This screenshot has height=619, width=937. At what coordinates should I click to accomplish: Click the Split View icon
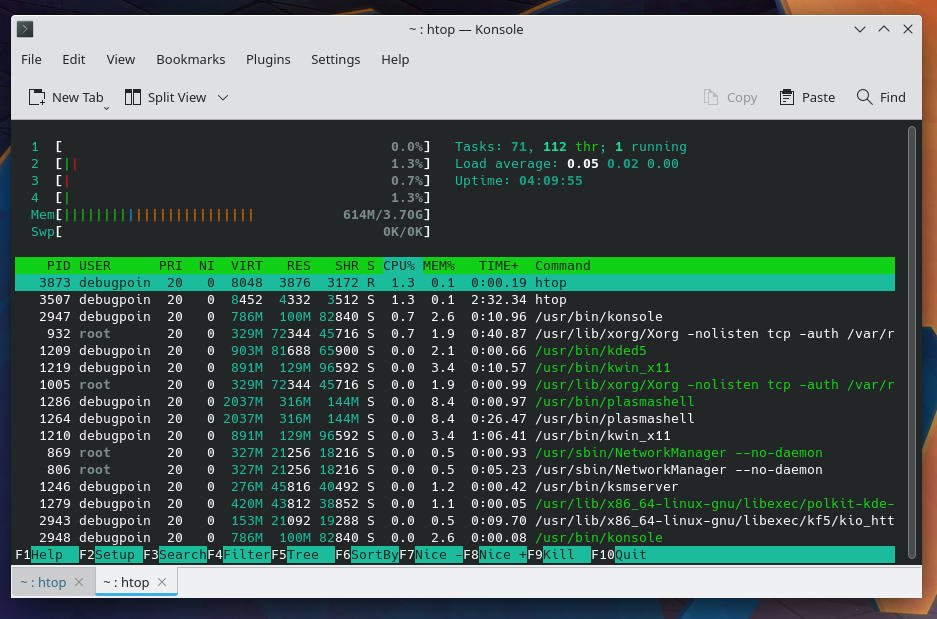pos(131,97)
